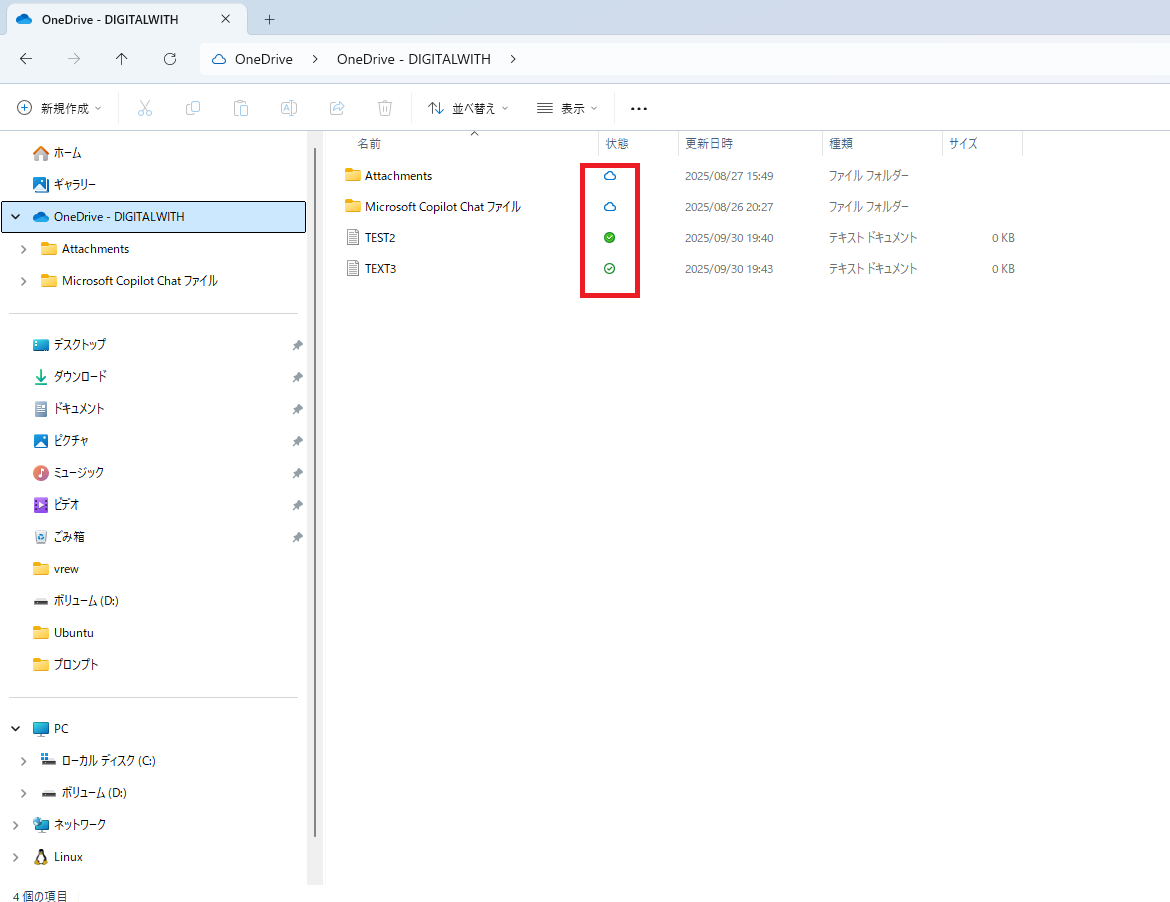Click cloud status icon for Attachments folder

(x=610, y=176)
